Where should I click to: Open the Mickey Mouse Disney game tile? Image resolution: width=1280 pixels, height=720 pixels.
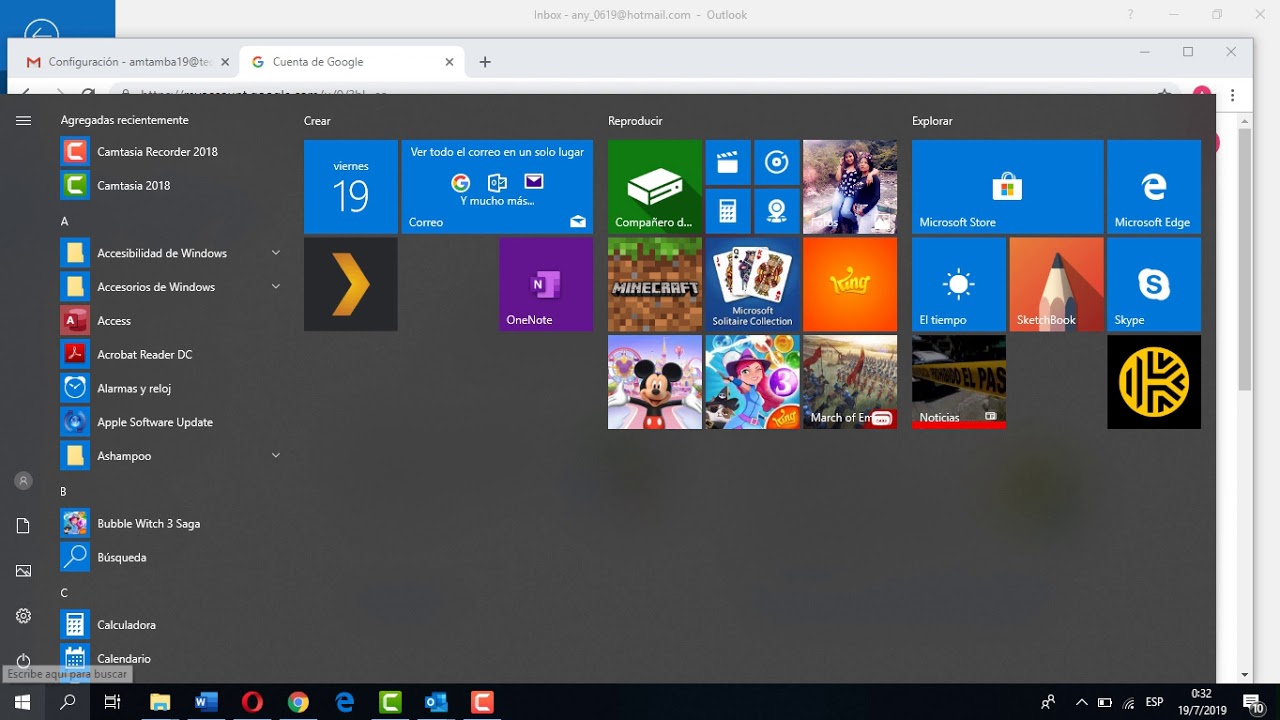pyautogui.click(x=655, y=382)
